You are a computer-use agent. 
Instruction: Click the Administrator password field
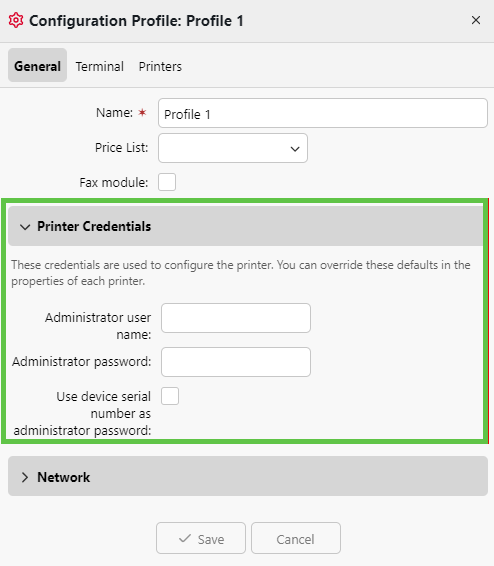point(236,362)
